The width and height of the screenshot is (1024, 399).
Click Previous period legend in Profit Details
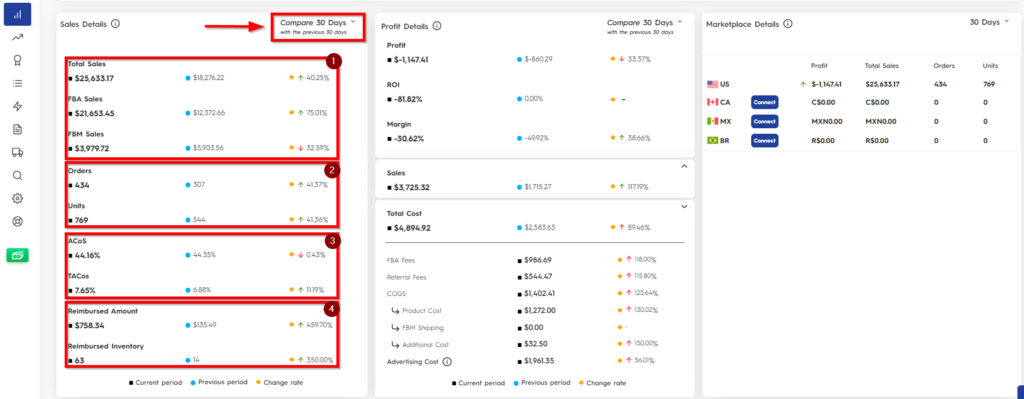(x=541, y=383)
